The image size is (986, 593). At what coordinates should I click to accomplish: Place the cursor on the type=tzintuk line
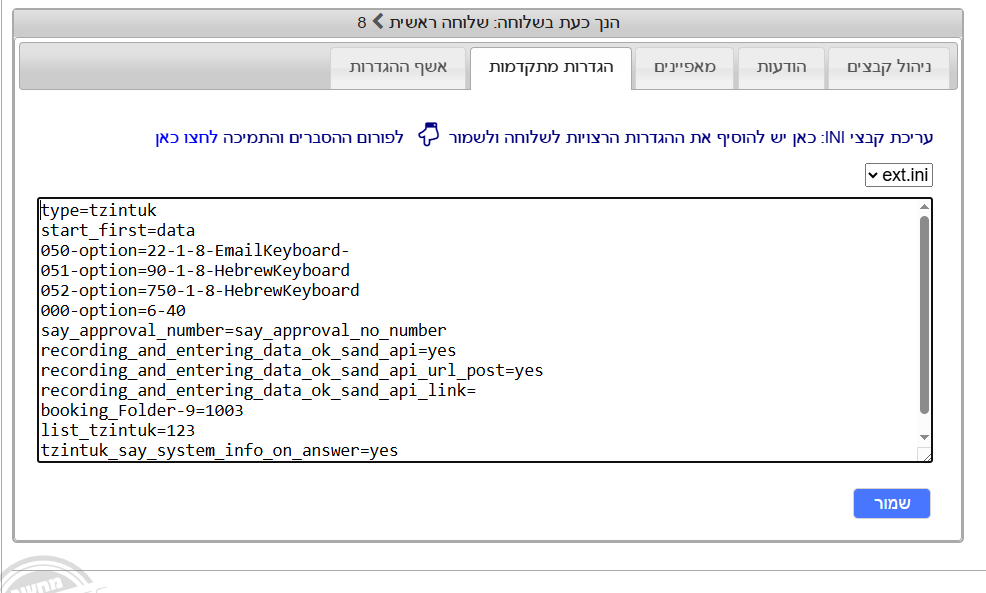coord(98,210)
